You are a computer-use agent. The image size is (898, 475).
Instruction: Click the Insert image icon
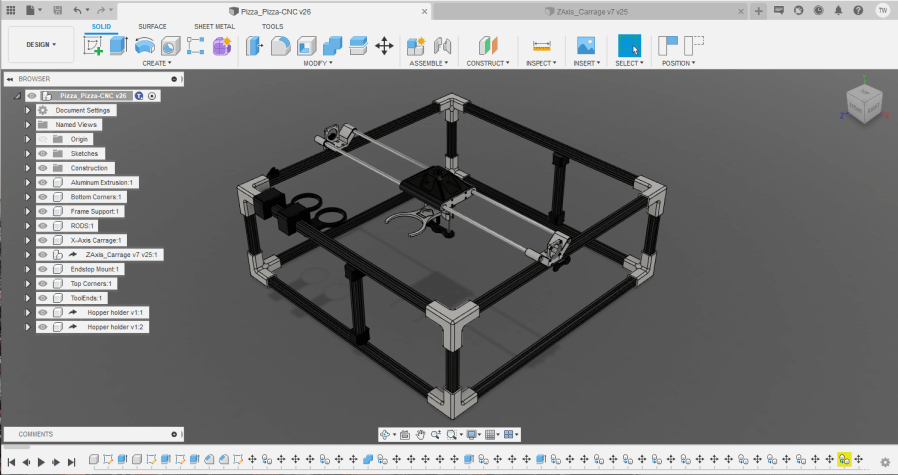586,46
